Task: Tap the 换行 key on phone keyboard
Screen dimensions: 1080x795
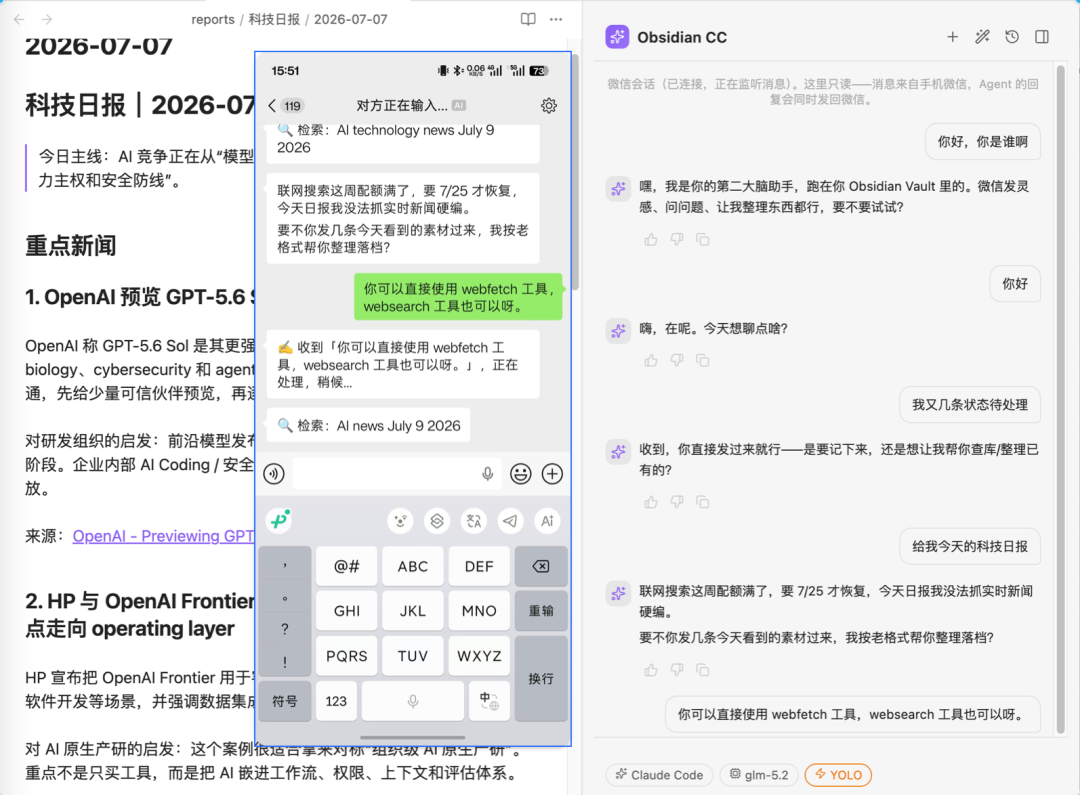Action: coord(541,679)
